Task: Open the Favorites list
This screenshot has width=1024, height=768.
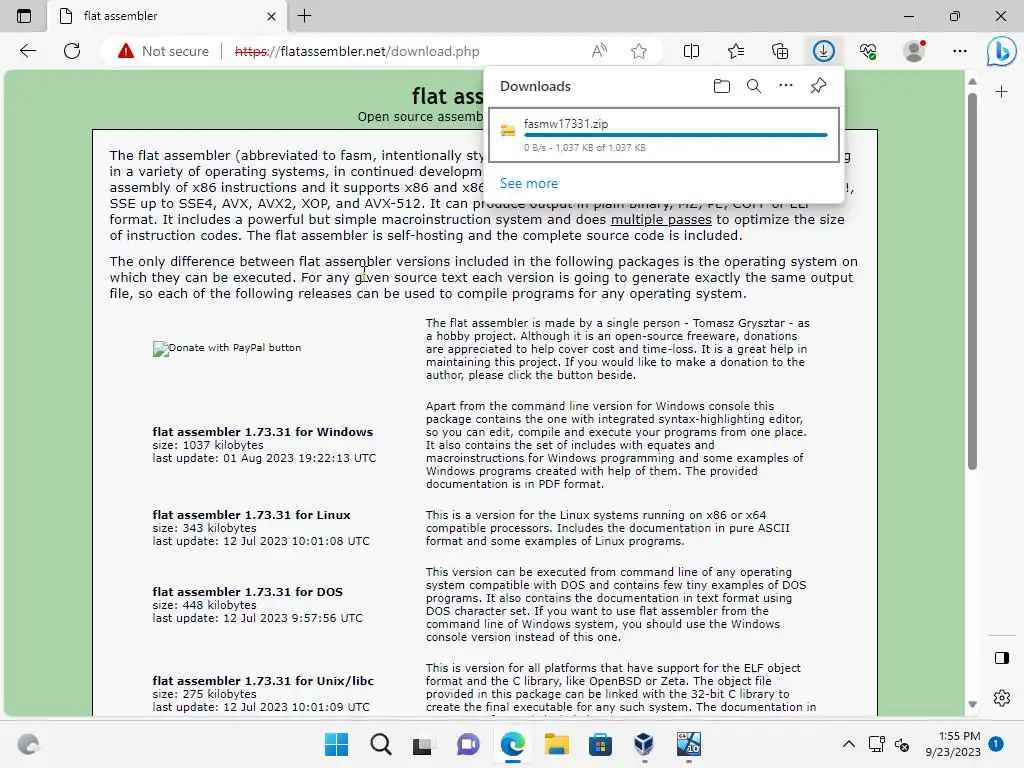Action: point(736,51)
